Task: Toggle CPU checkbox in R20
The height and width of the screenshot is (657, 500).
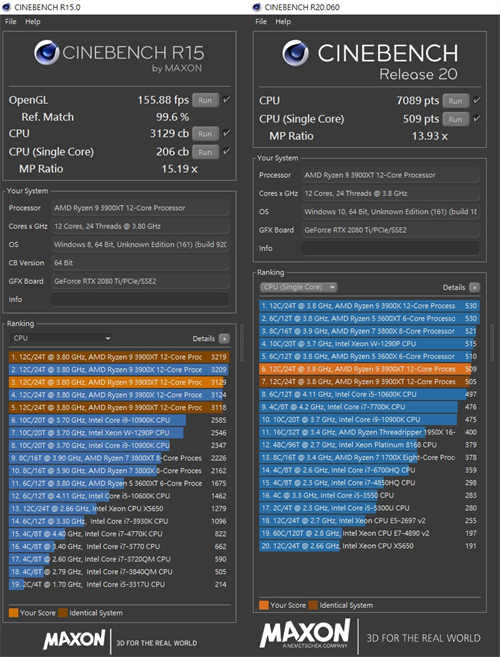Action: click(477, 101)
